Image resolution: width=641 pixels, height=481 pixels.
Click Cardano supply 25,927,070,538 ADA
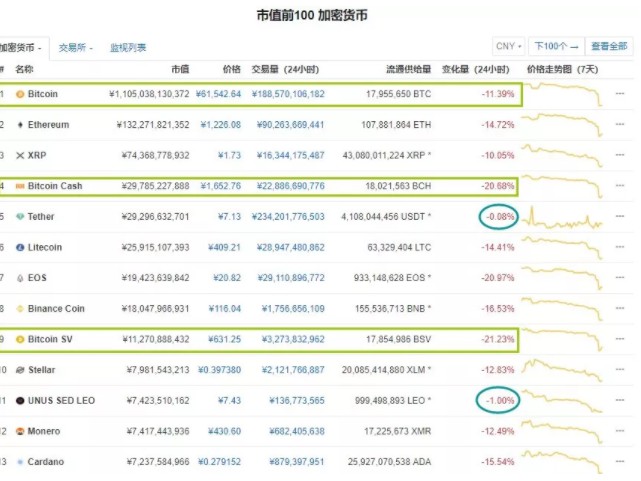(x=390, y=462)
